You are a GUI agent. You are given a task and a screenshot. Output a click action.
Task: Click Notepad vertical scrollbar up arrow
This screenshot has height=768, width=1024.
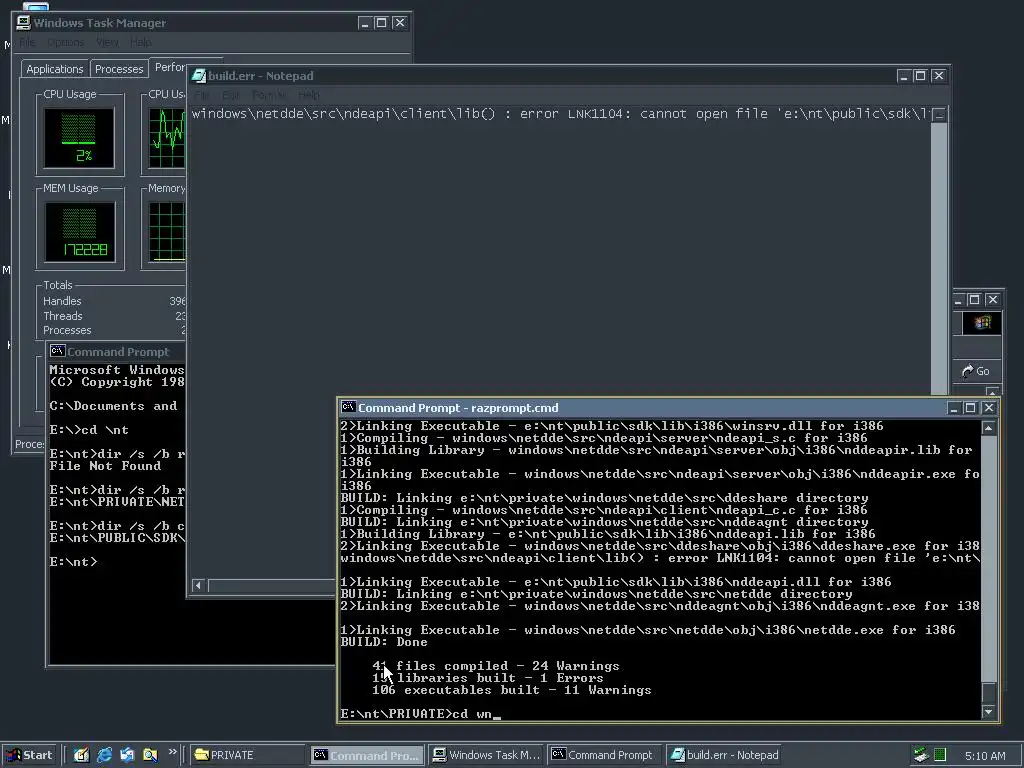(x=939, y=115)
